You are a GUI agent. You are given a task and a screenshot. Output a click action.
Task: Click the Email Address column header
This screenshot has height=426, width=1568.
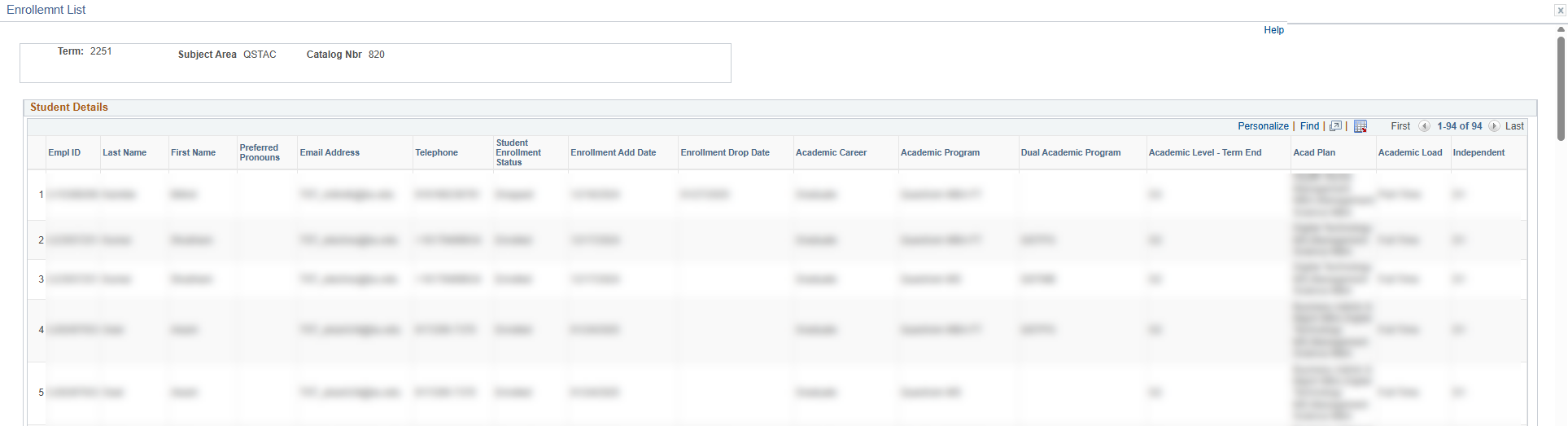330,152
